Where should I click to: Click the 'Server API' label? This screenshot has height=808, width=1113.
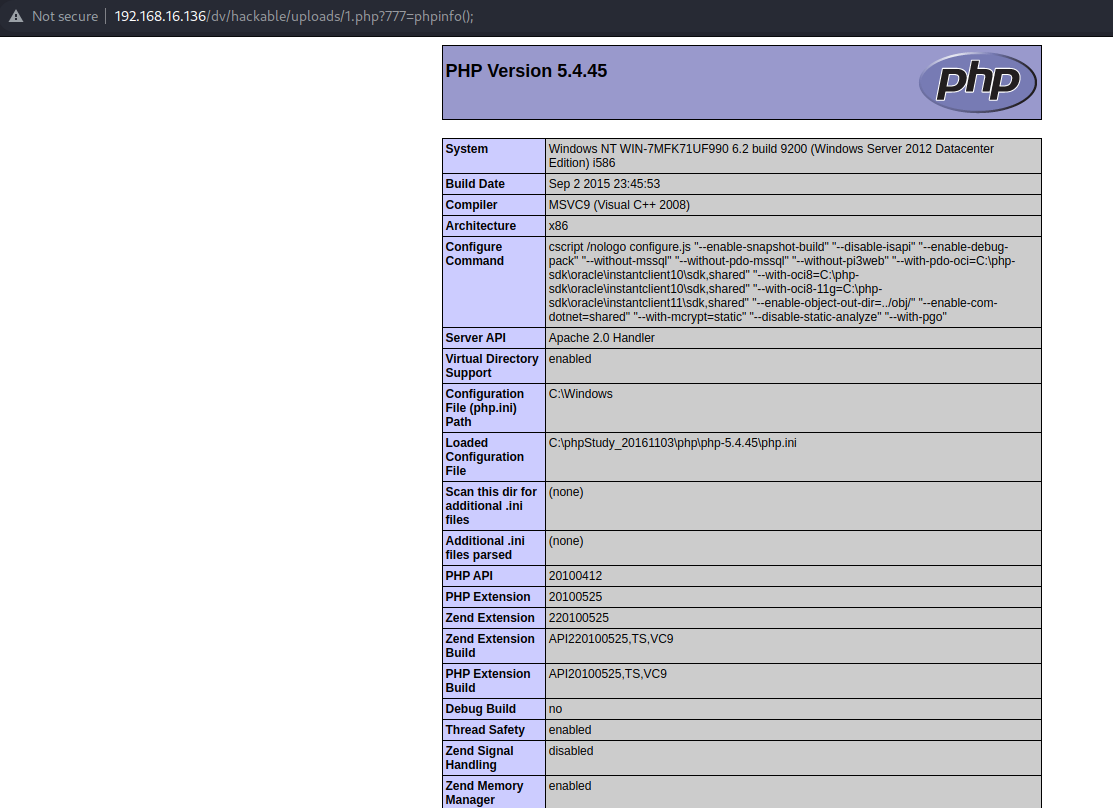pyautogui.click(x=476, y=338)
